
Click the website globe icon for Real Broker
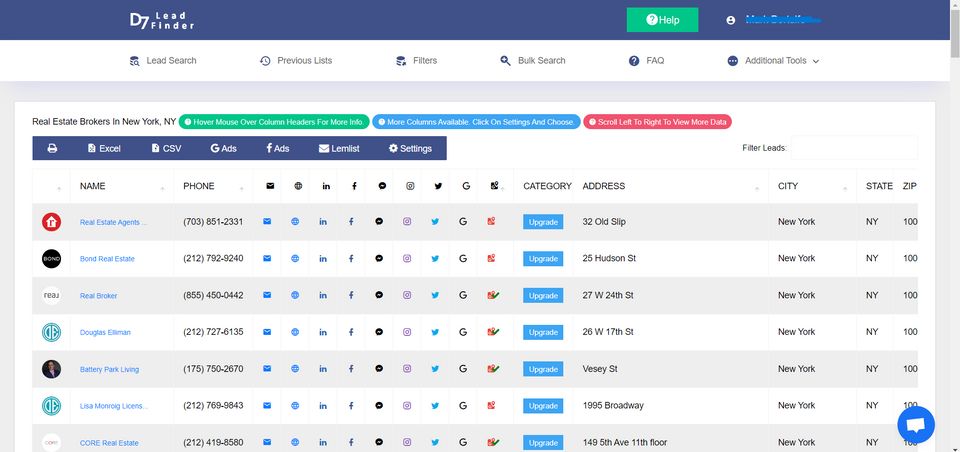click(x=295, y=295)
